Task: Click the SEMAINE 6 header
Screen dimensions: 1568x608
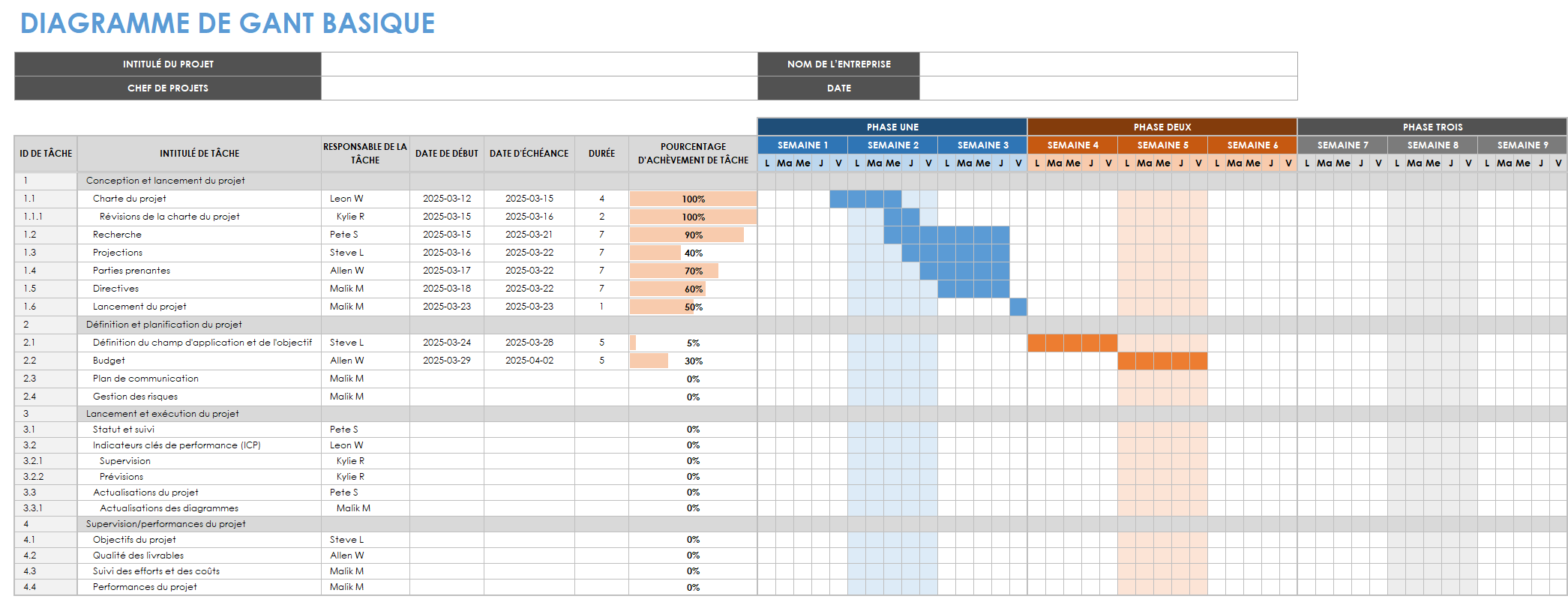Action: (x=1252, y=145)
